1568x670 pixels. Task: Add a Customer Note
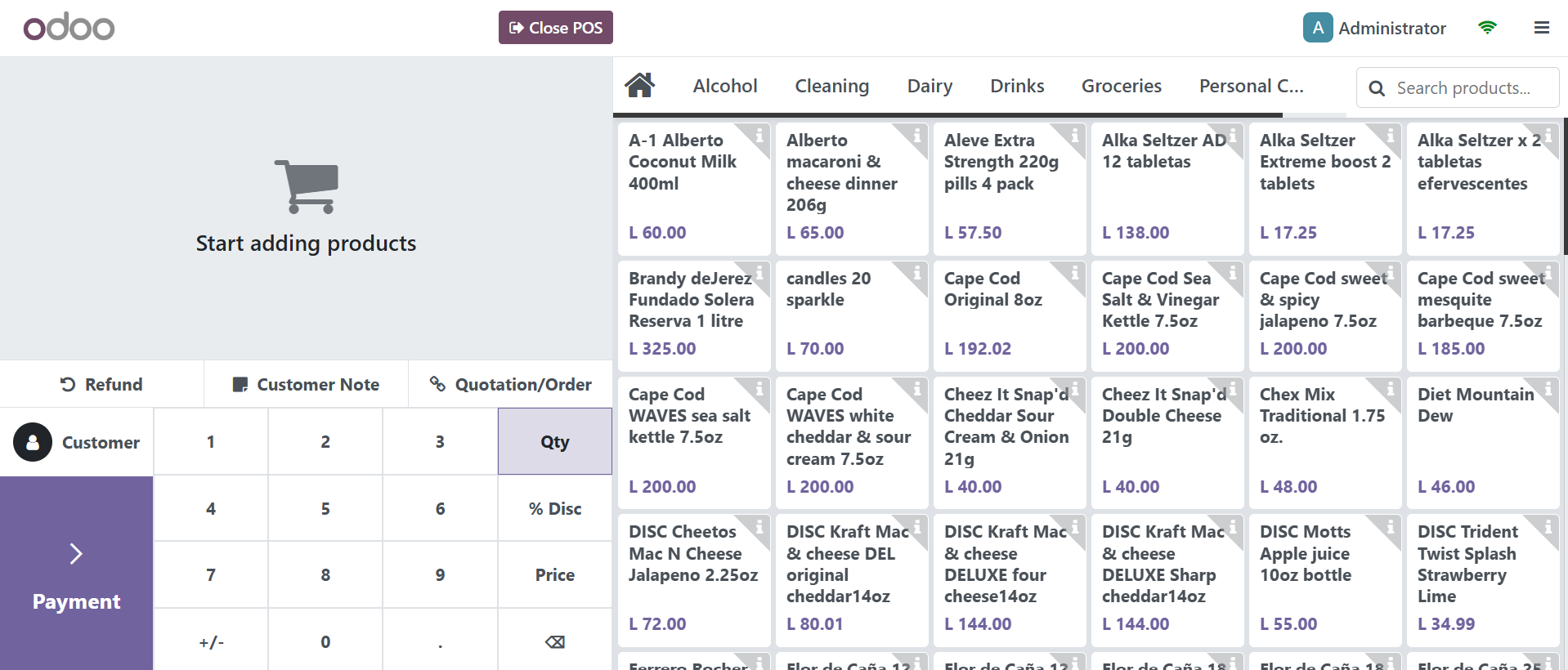click(306, 384)
